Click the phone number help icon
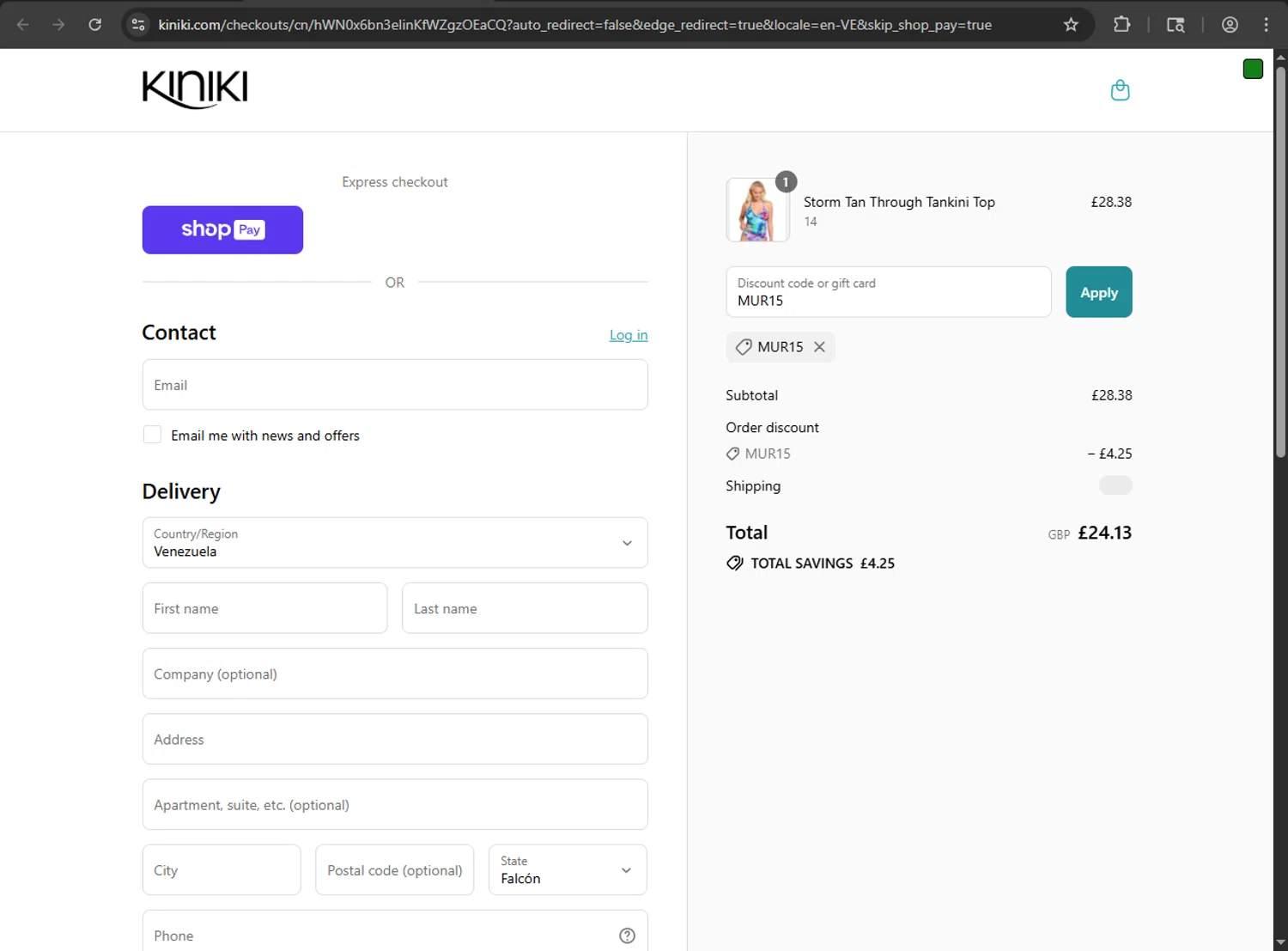This screenshot has width=1288, height=951. click(x=627, y=936)
